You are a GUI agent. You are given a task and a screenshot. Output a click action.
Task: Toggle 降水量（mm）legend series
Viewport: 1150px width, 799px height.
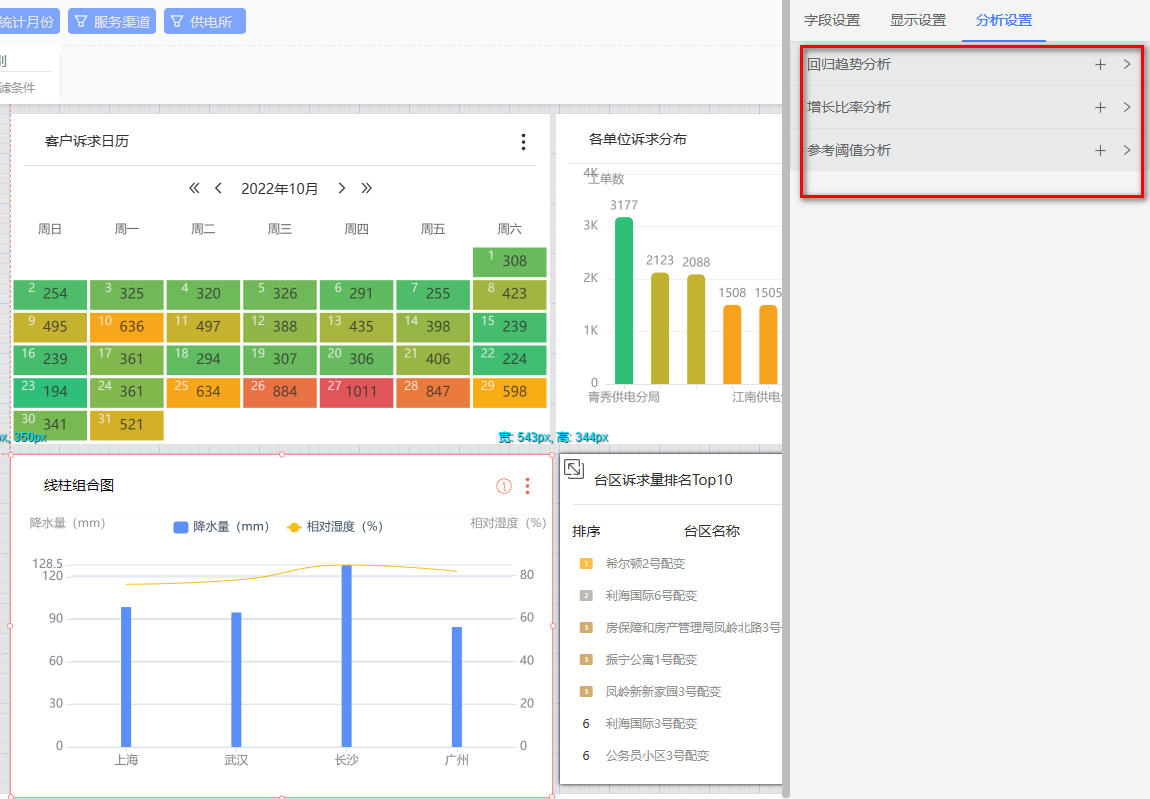[221, 527]
